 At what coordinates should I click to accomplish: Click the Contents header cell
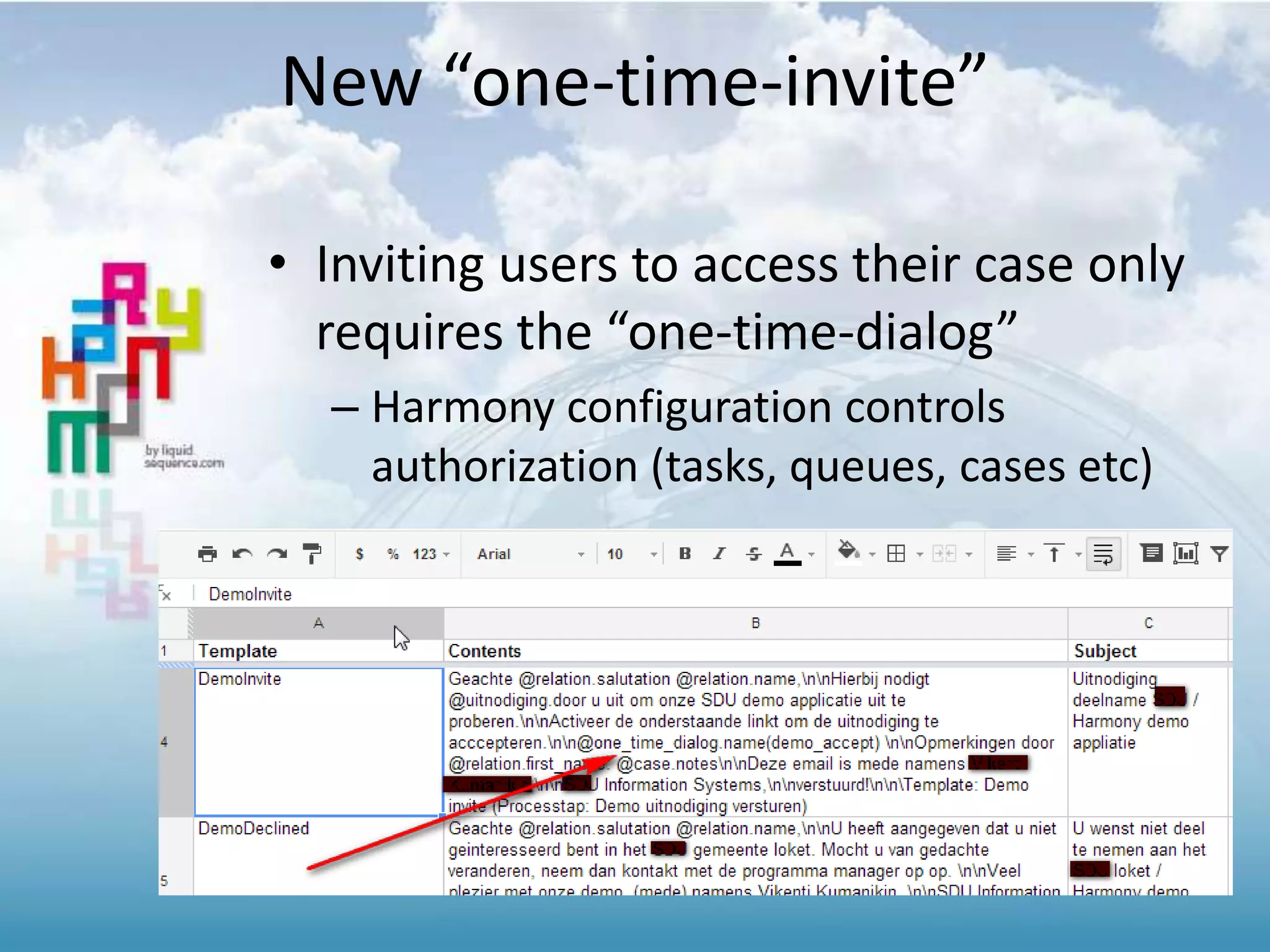(x=755, y=651)
